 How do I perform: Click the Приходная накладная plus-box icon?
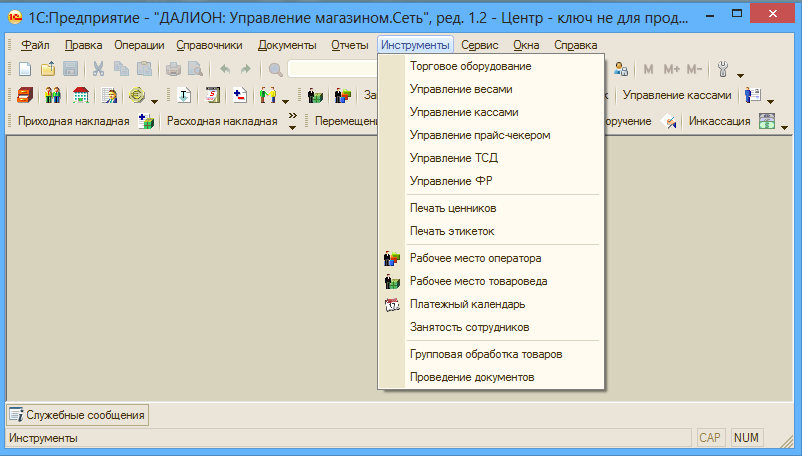(146, 122)
